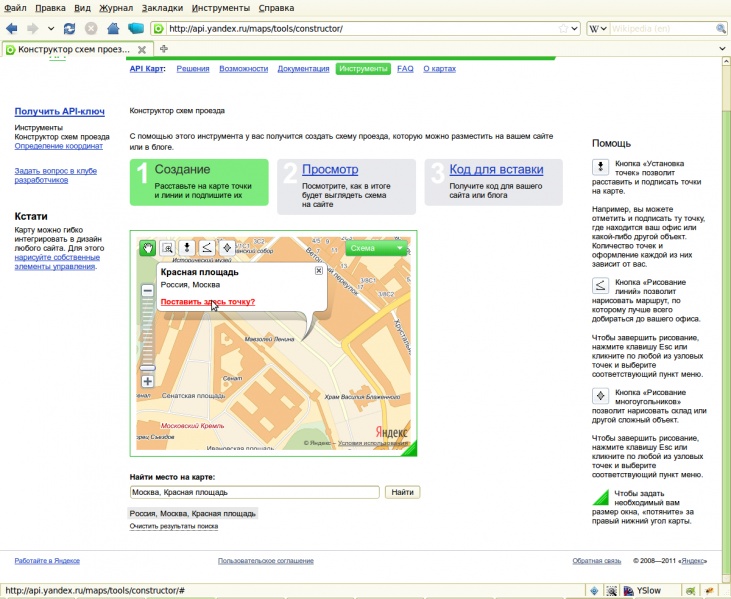
Task: Click the browser Reload button
Action: pos(69,28)
